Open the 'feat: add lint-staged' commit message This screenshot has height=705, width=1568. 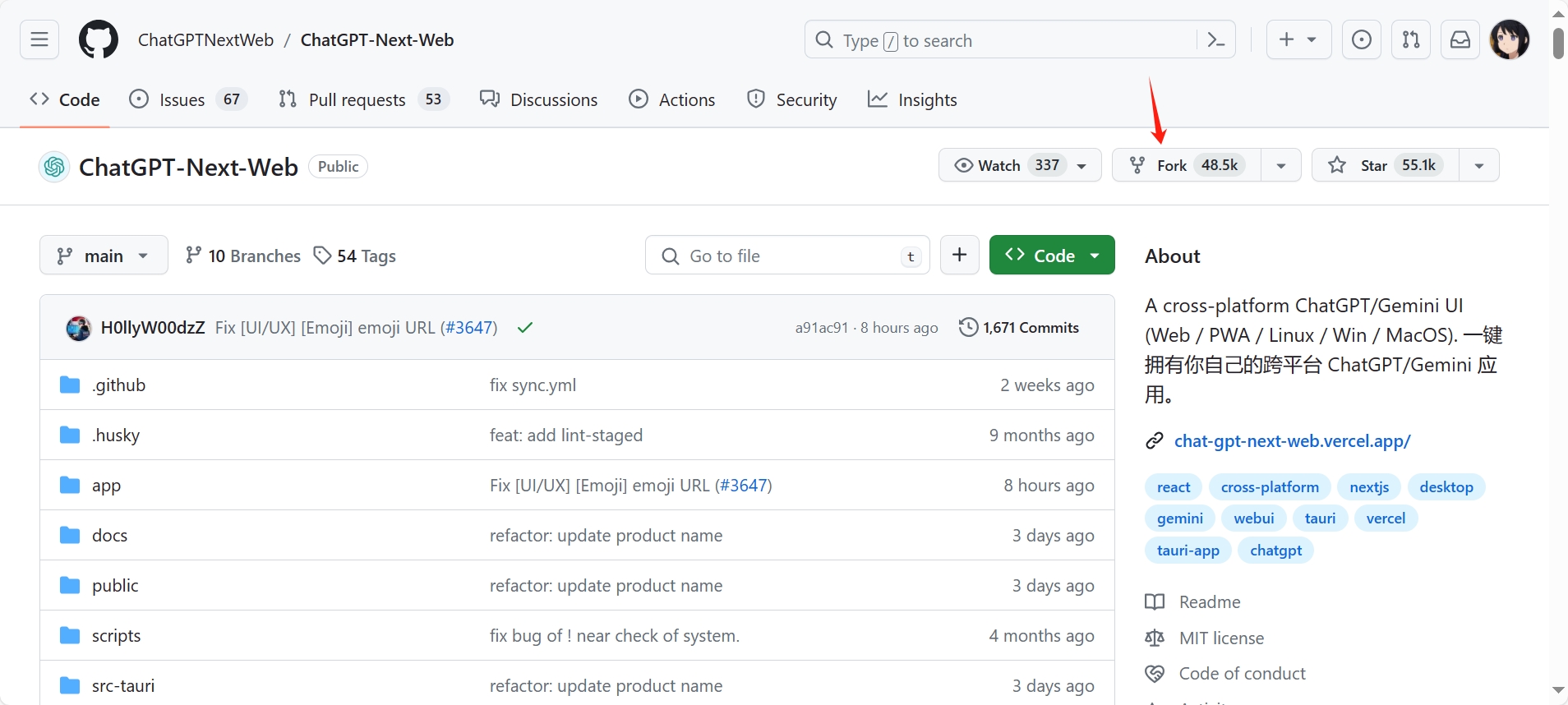(566, 435)
